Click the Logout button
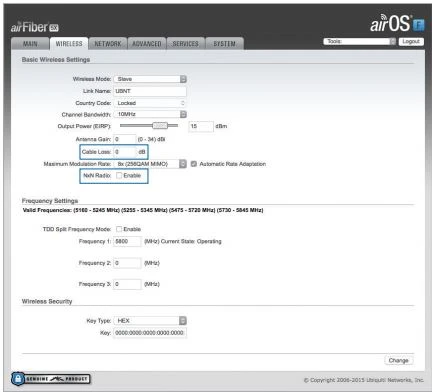Screen dimensions: 432x392 [x=411, y=41]
